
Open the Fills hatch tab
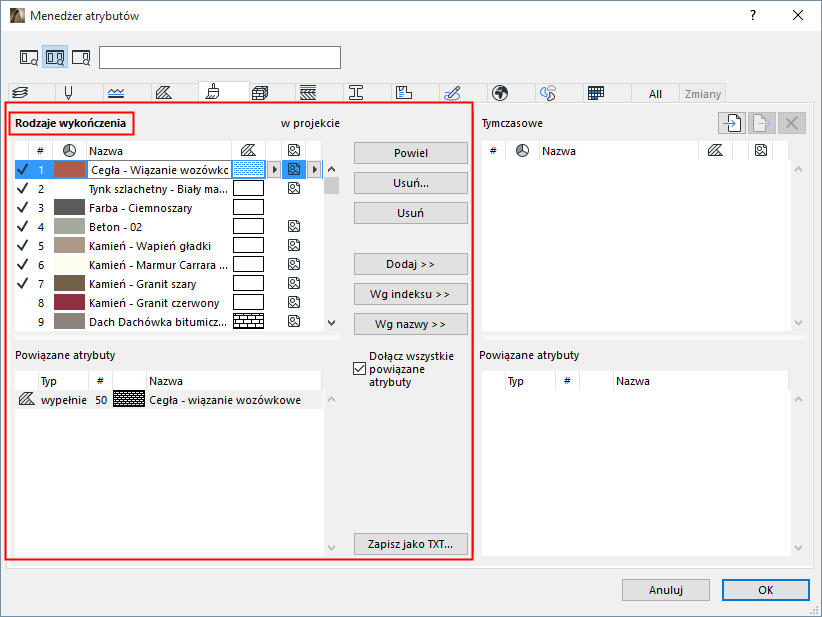164,93
